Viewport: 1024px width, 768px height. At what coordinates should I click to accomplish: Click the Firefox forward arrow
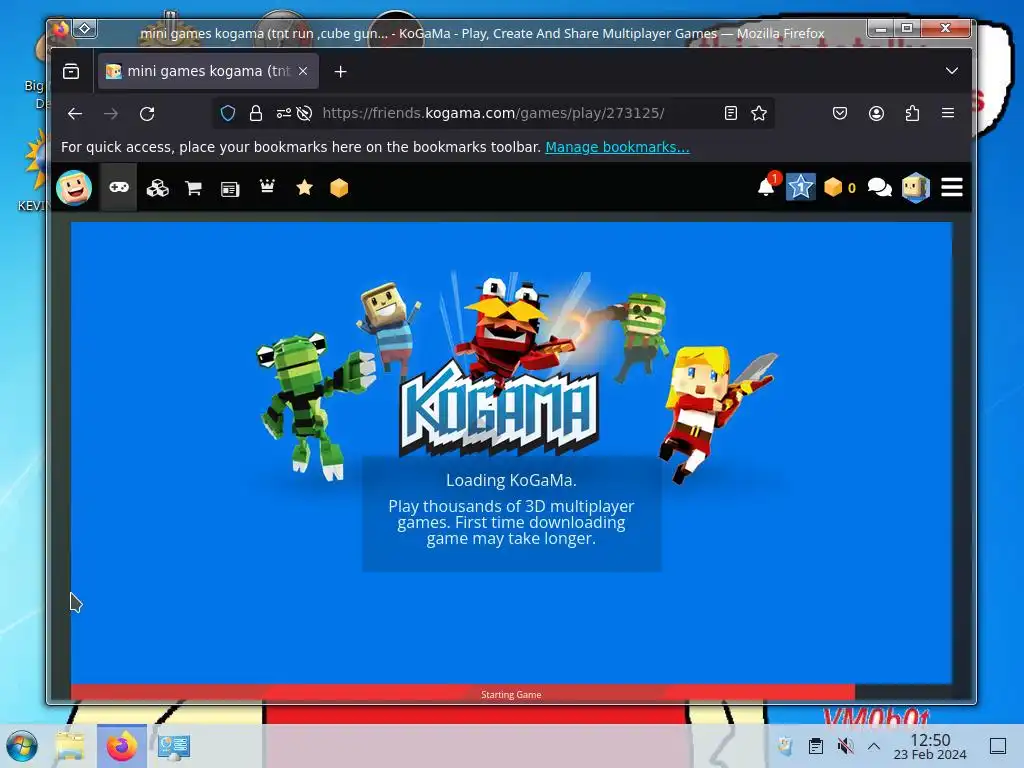pyautogui.click(x=111, y=114)
